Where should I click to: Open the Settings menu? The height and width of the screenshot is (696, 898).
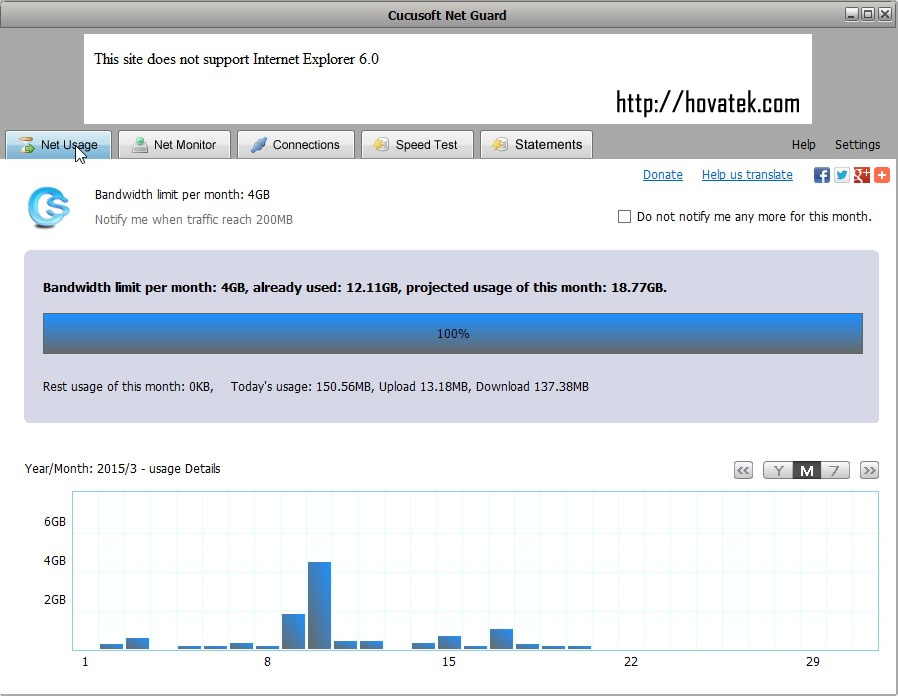pyautogui.click(x=857, y=145)
